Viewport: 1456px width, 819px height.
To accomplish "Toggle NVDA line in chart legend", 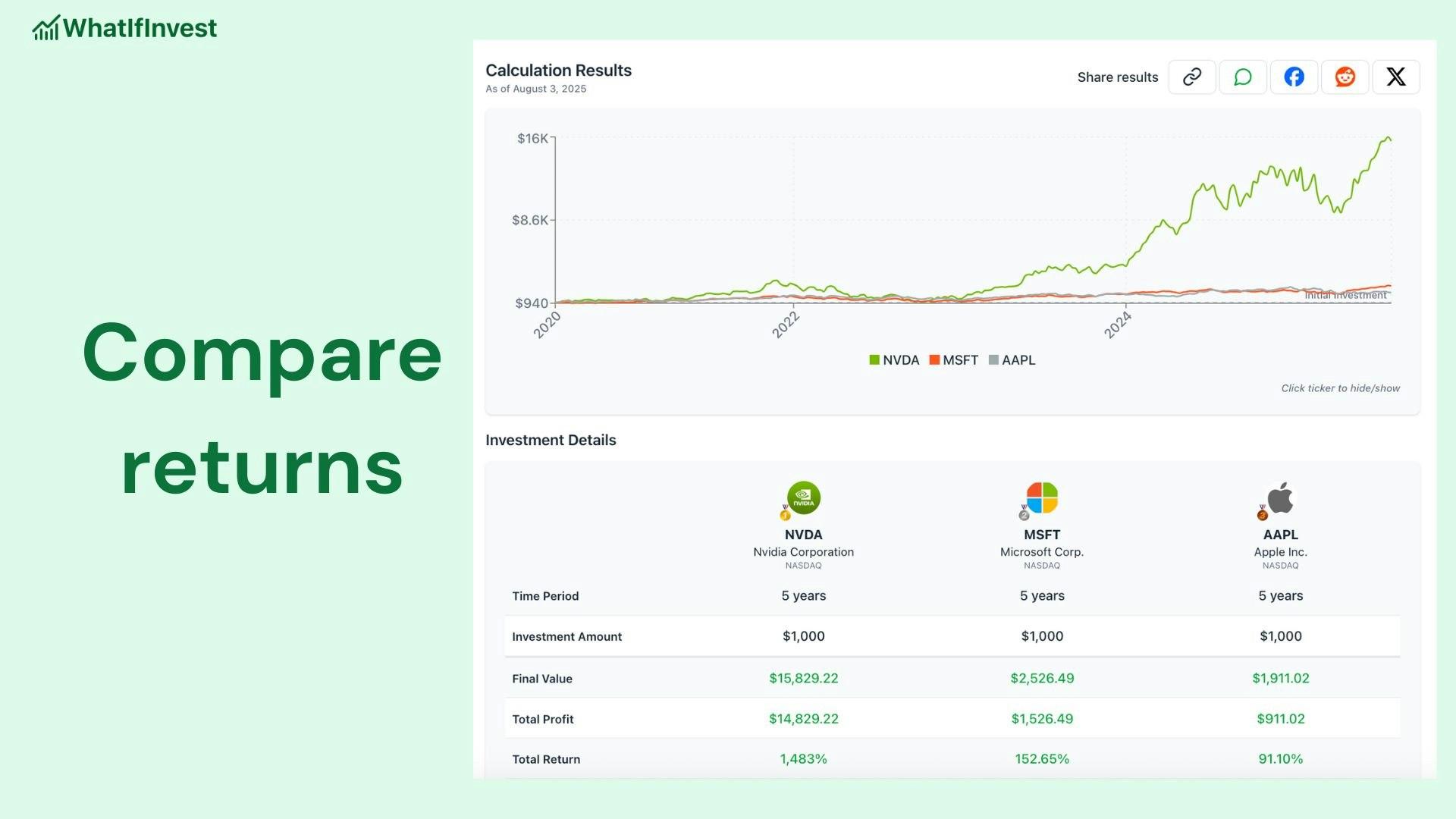I will pos(894,360).
